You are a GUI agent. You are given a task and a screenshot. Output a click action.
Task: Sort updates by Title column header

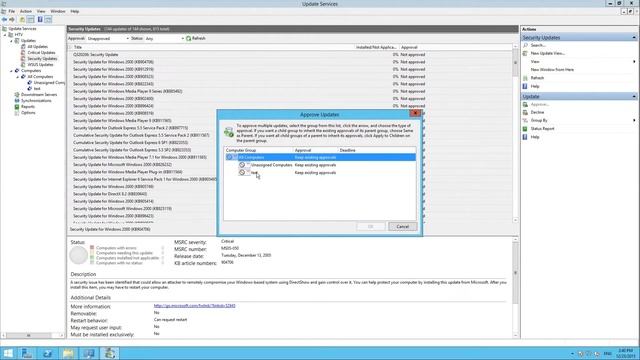212,47
